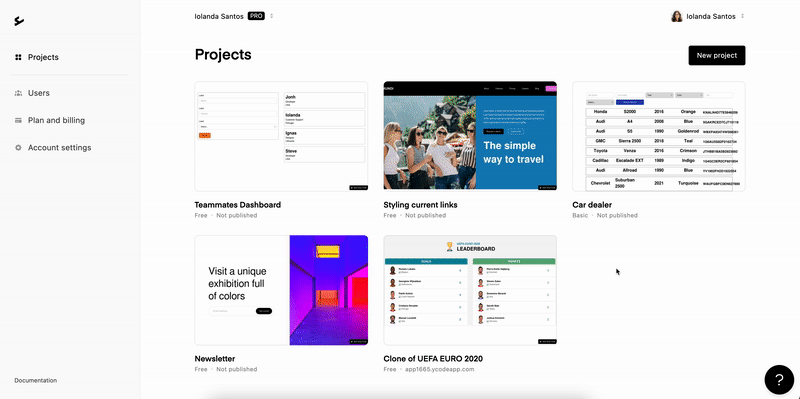Click the Plan and billing card icon
Image resolution: width=800 pixels, height=399 pixels.
click(x=18, y=120)
